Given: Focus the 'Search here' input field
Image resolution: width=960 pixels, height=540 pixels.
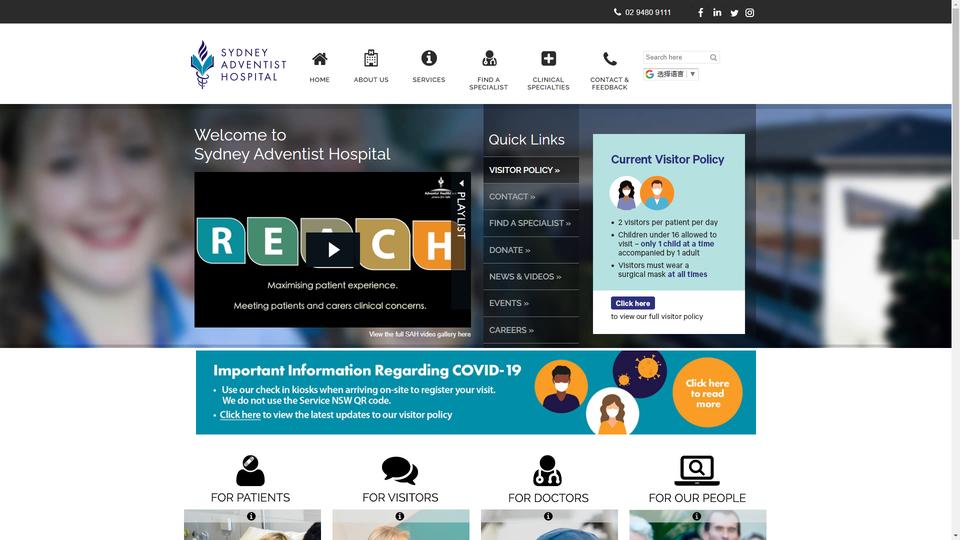Looking at the screenshot, I should pos(676,58).
